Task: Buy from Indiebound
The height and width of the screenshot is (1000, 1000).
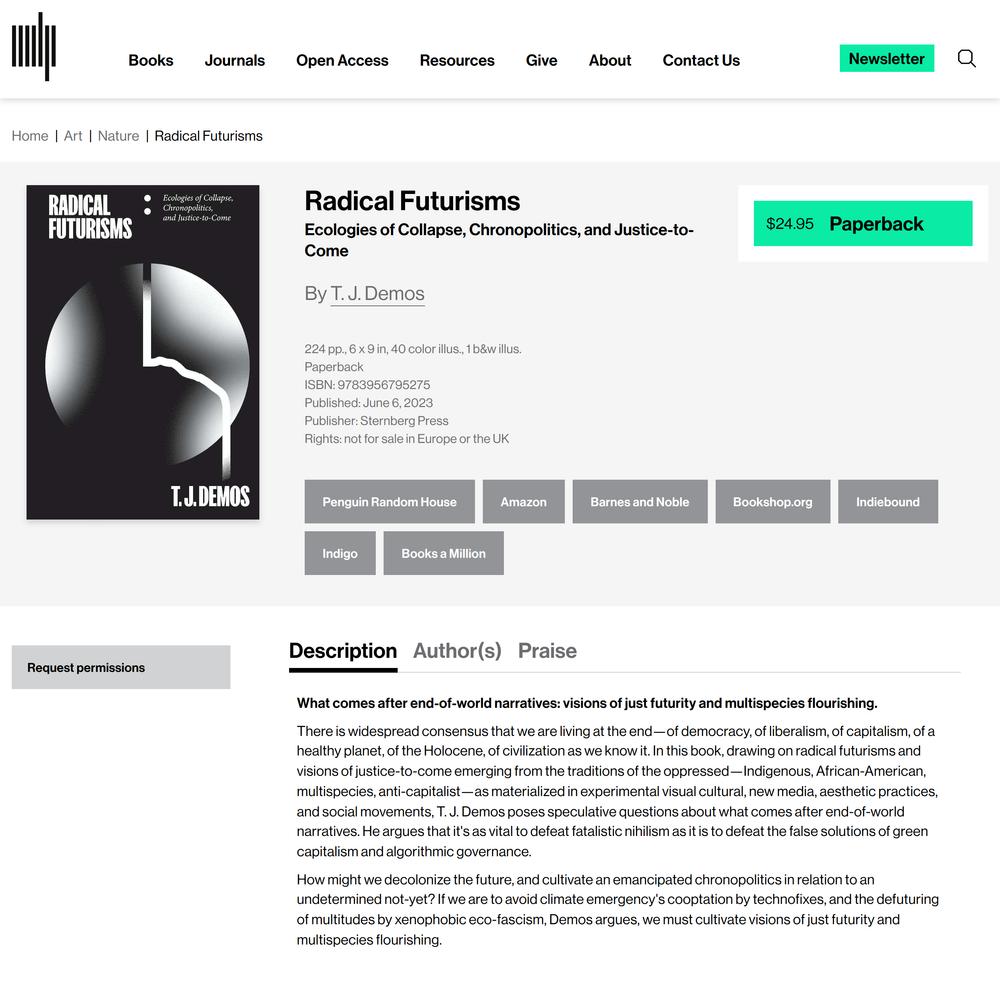Action: (888, 502)
